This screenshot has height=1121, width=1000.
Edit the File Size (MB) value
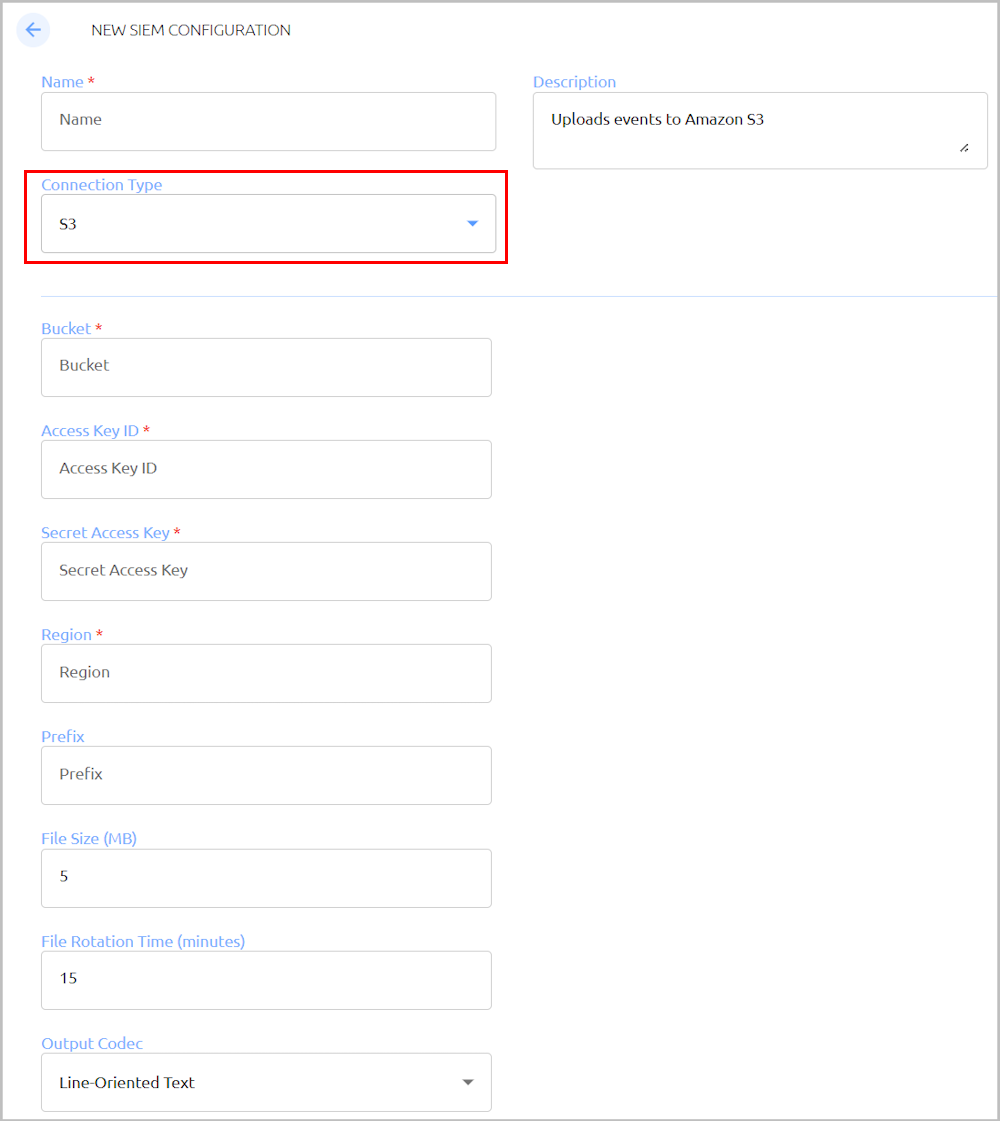(x=266, y=879)
